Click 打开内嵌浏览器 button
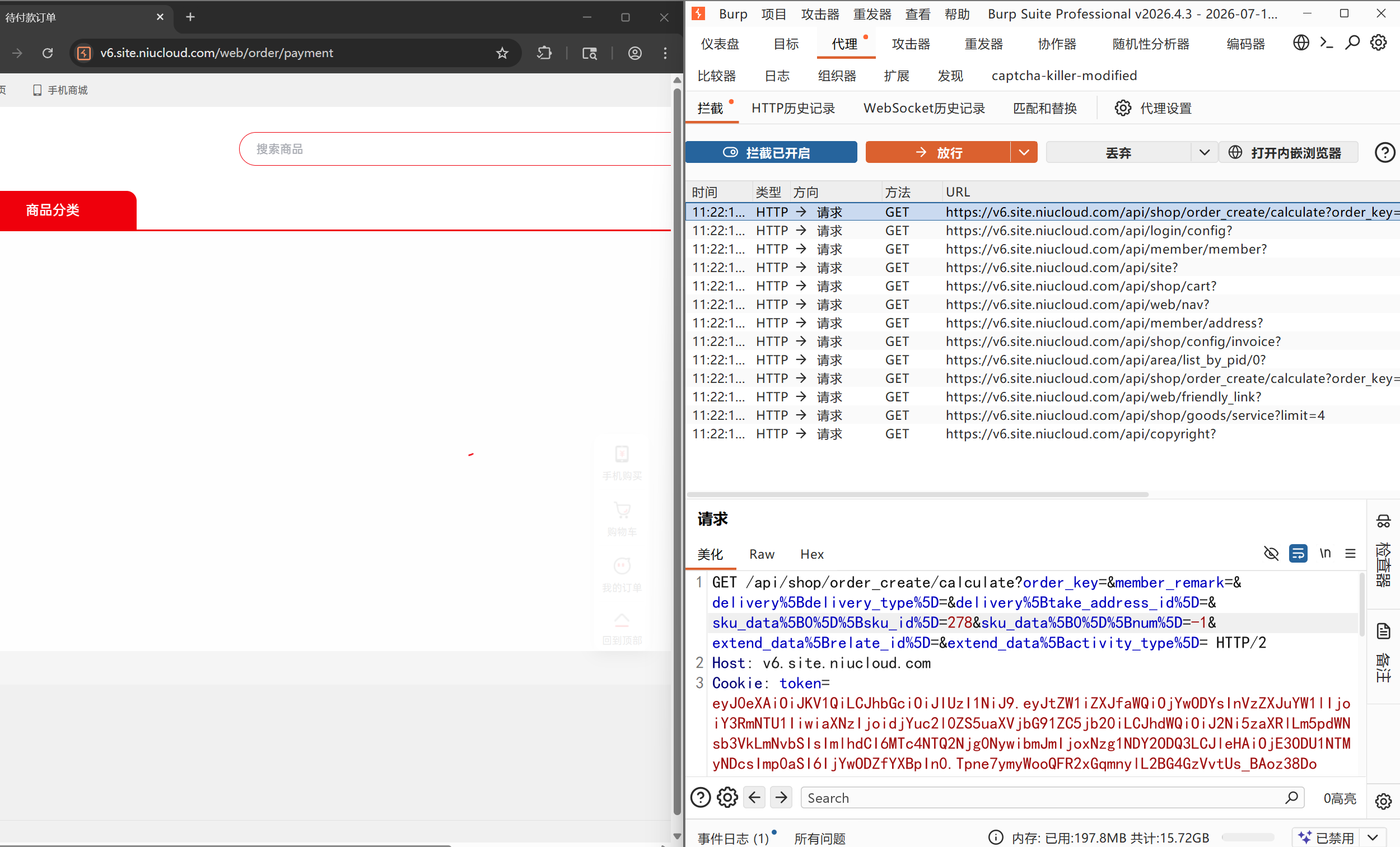The height and width of the screenshot is (847, 1400). click(1289, 152)
